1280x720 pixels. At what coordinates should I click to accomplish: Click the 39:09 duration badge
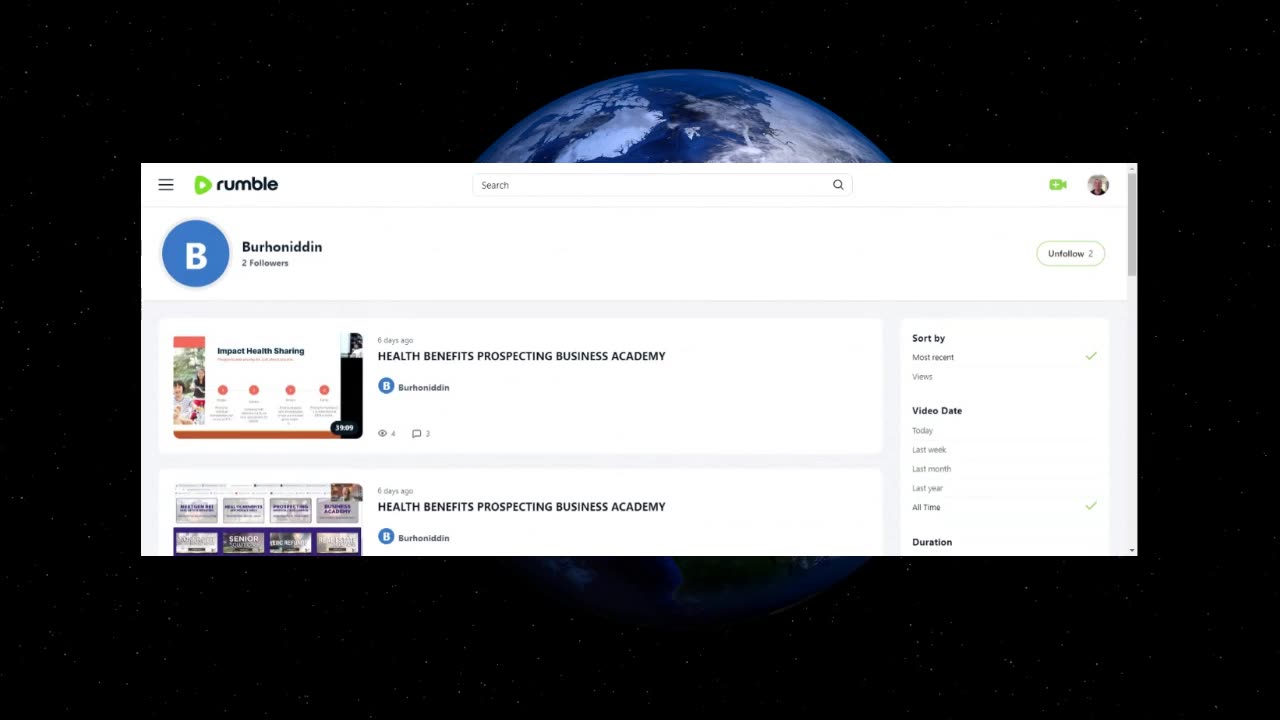coord(344,428)
